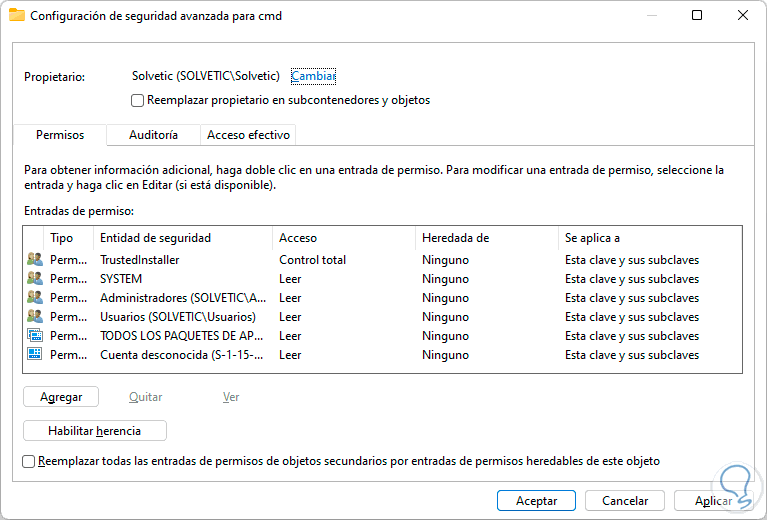Confirm with the Aceptar button
767x520 pixels.
(x=536, y=500)
